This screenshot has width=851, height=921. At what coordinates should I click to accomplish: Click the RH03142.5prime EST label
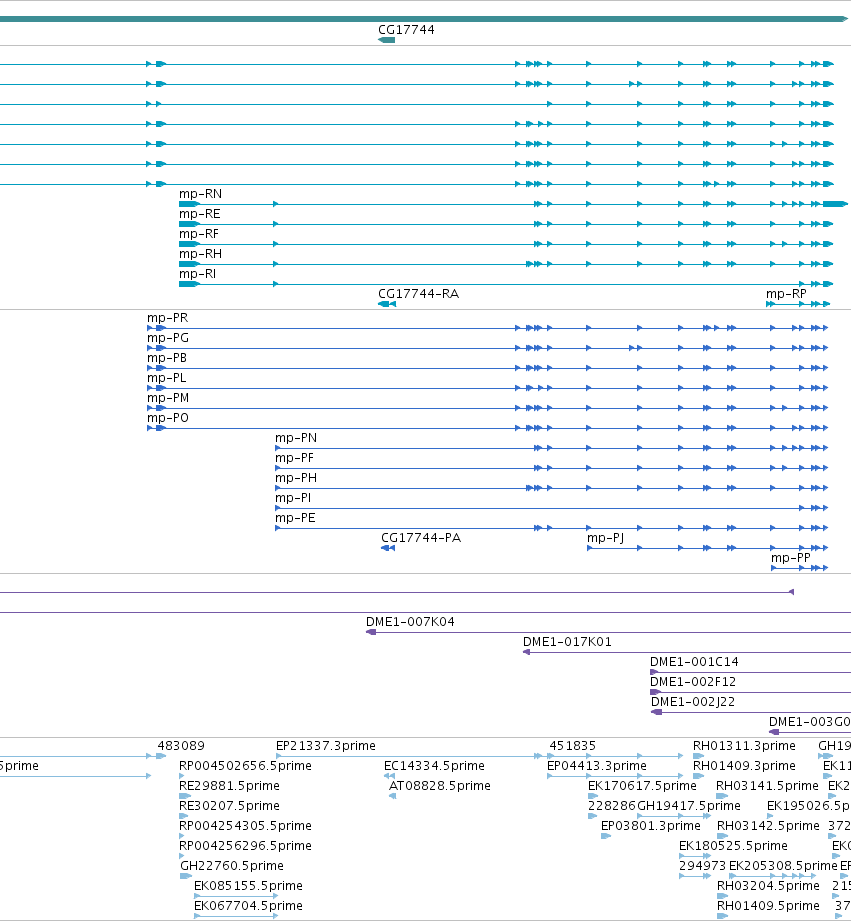[x=768, y=825]
